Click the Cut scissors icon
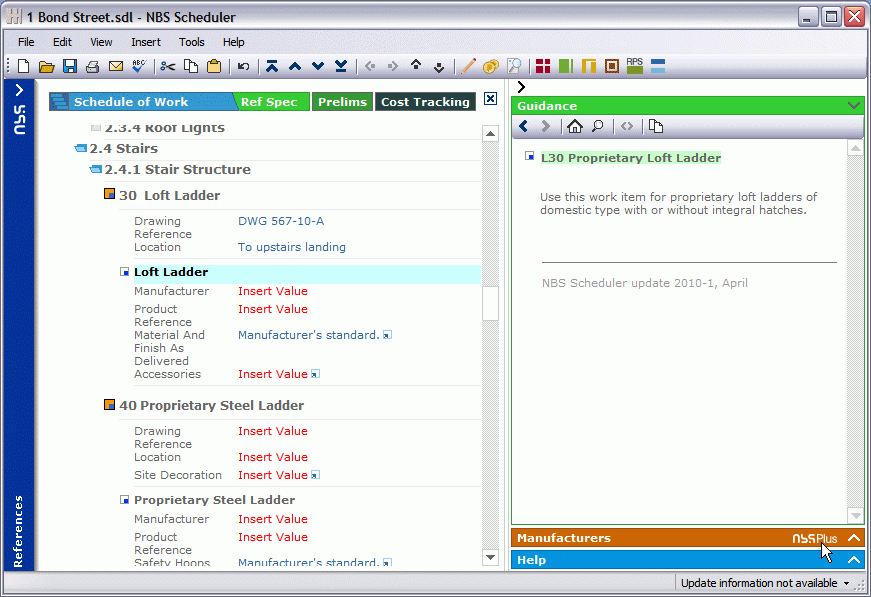This screenshot has width=871, height=597. [x=167, y=66]
